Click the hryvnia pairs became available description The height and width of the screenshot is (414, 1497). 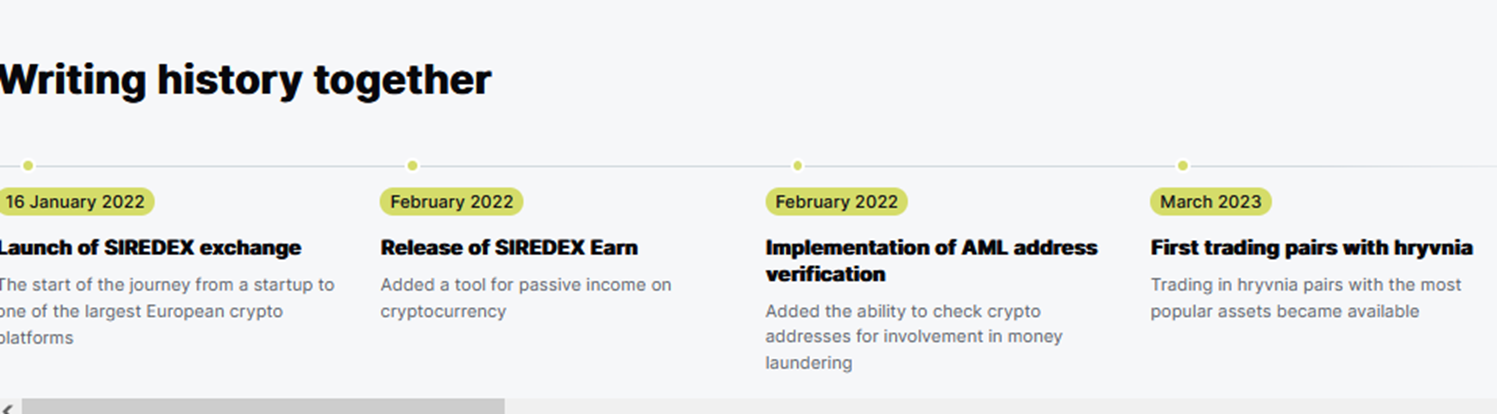pos(1306,298)
